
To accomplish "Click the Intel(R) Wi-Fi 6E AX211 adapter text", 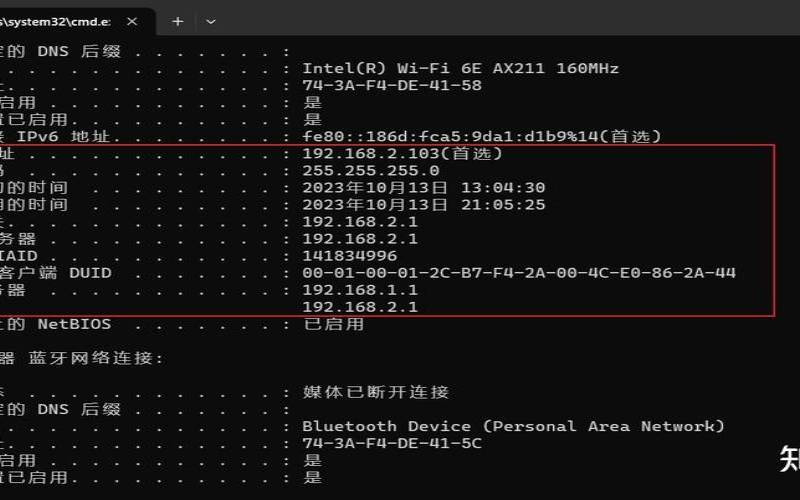I will tap(460, 68).
